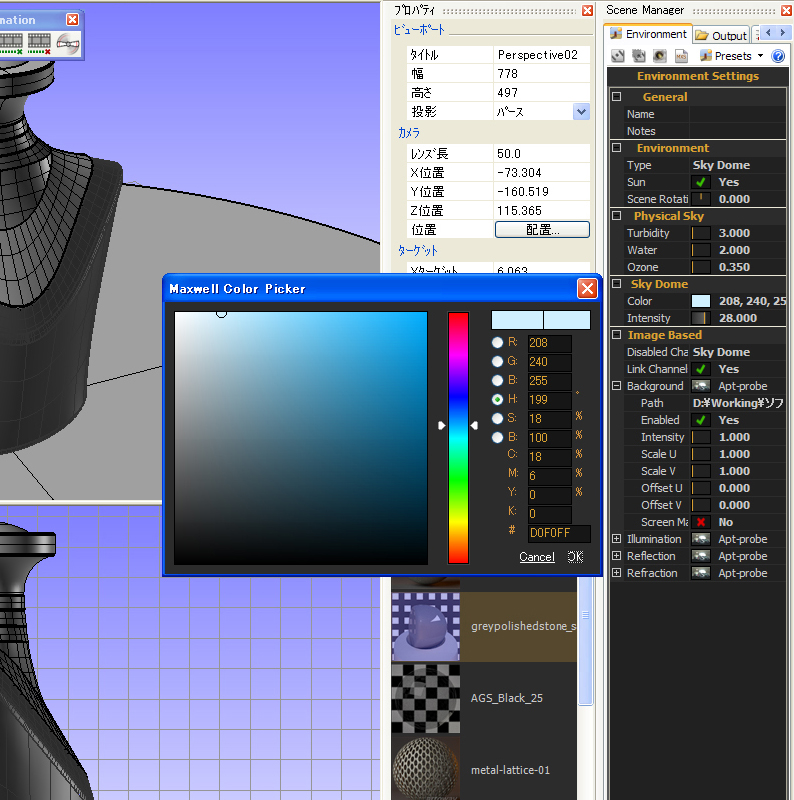Click the Sky Dome Color swatch
This screenshot has width=794, height=800.
(x=701, y=301)
